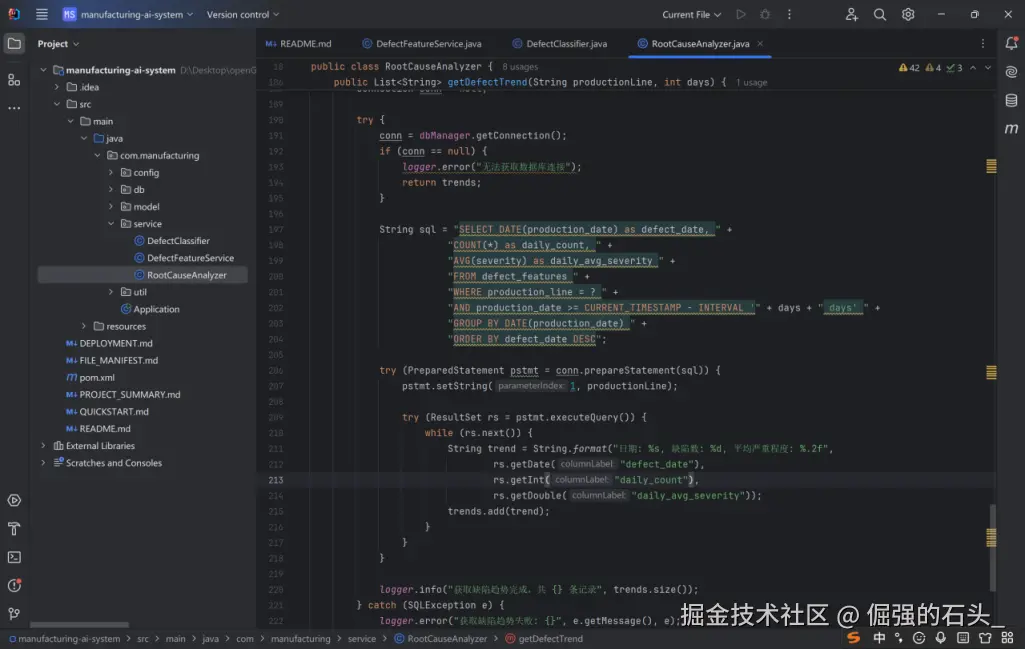Image resolution: width=1025 pixels, height=649 pixels.
Task: Open the Git tool window icon
Action: click(14, 613)
